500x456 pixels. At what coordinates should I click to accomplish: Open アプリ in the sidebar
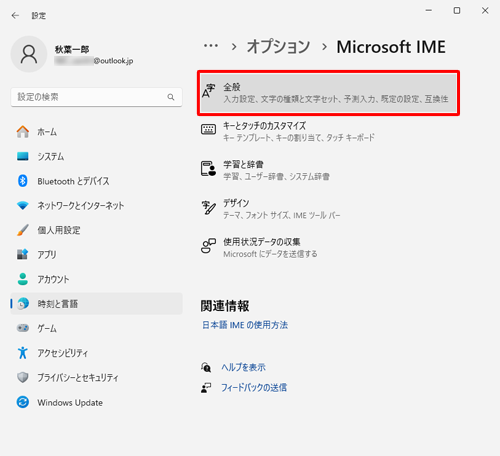click(x=96, y=255)
